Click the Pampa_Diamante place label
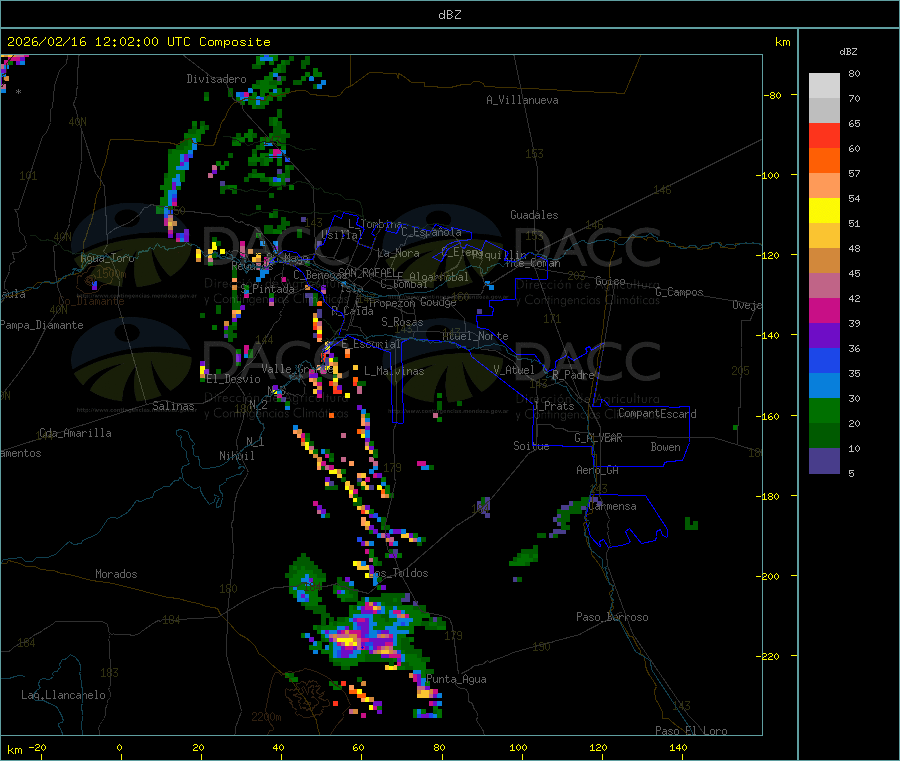 (42, 325)
